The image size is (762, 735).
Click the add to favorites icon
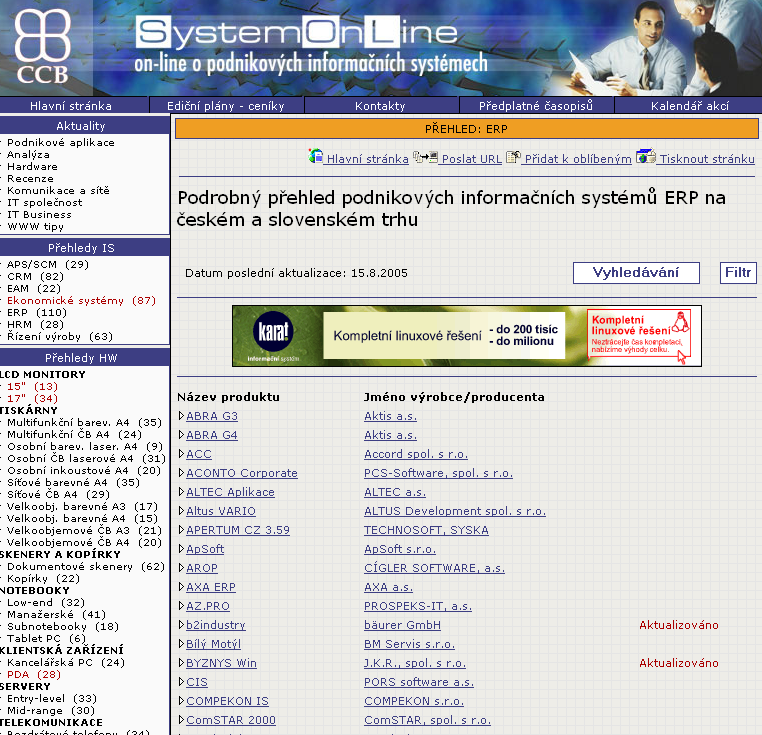tap(513, 157)
